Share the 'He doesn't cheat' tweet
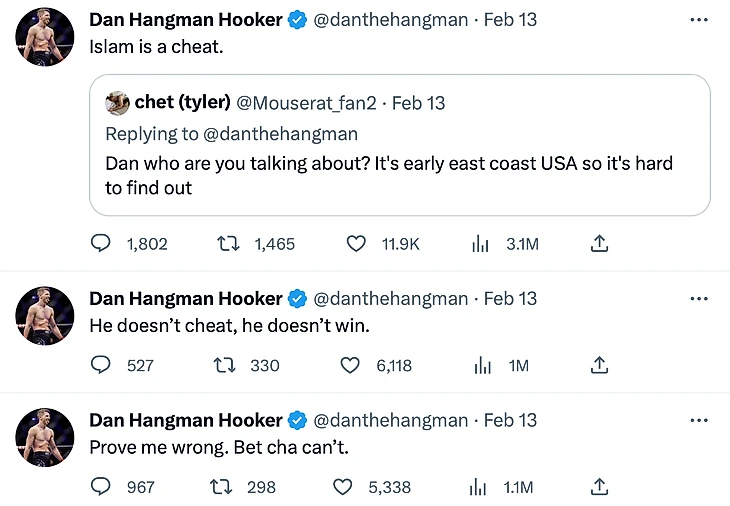This screenshot has height=506, width=730. click(599, 365)
